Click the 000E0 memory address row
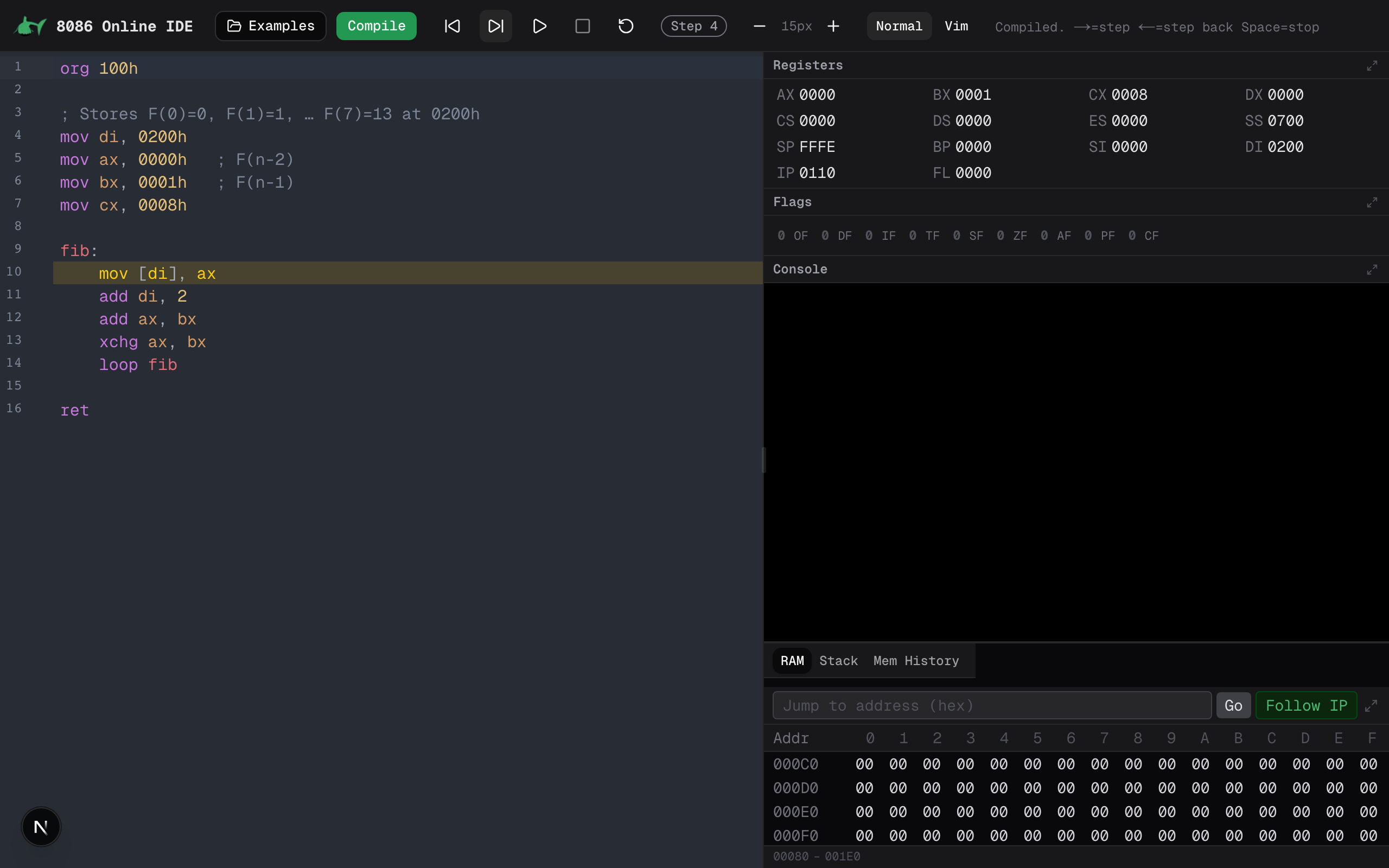This screenshot has width=1389, height=868. point(1075,812)
